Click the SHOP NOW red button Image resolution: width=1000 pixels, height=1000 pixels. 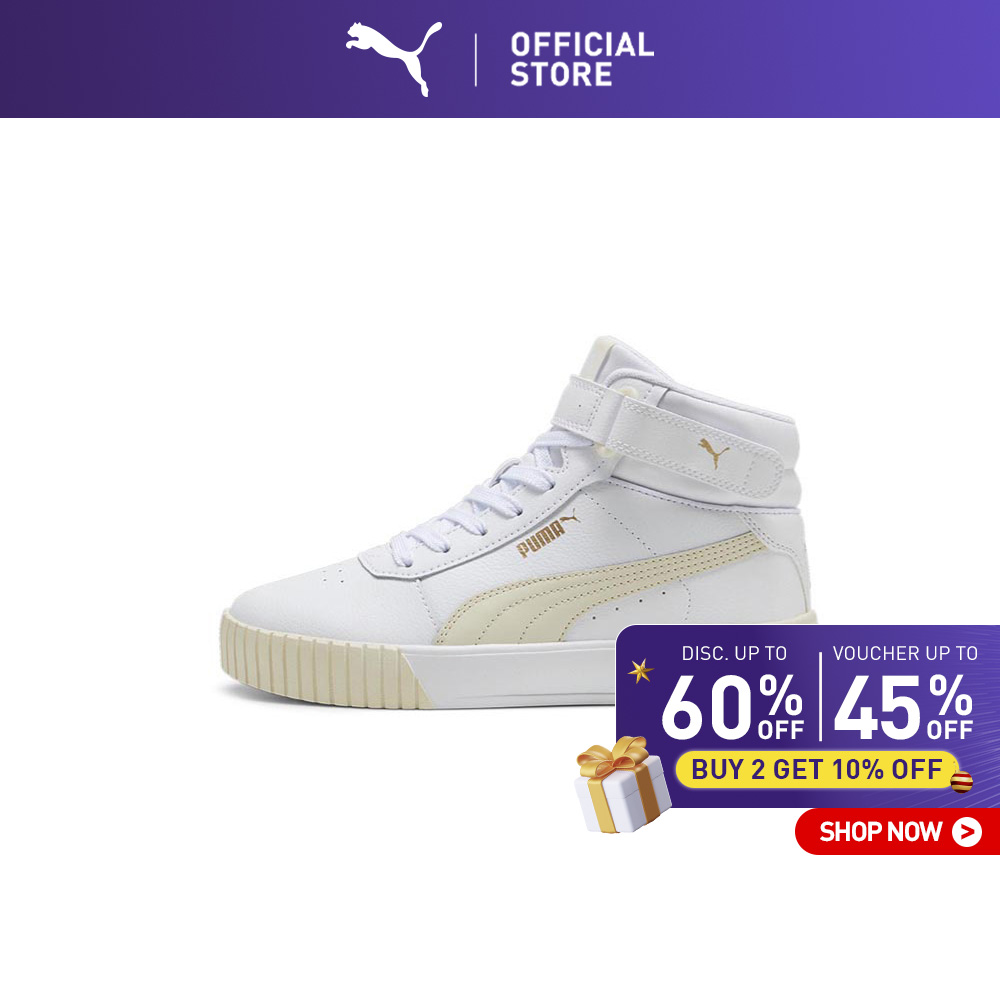pos(897,831)
